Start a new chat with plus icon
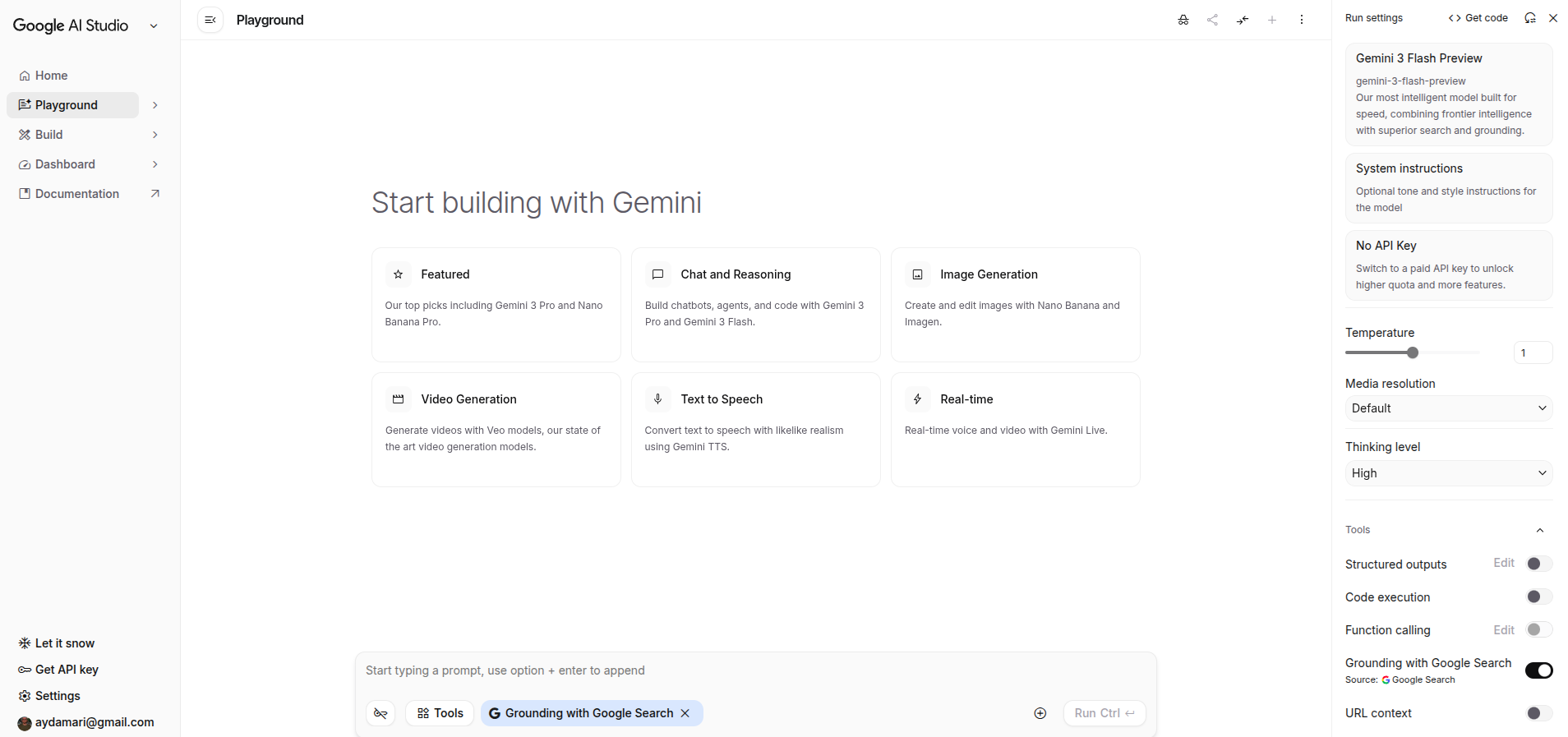 coord(1271,20)
